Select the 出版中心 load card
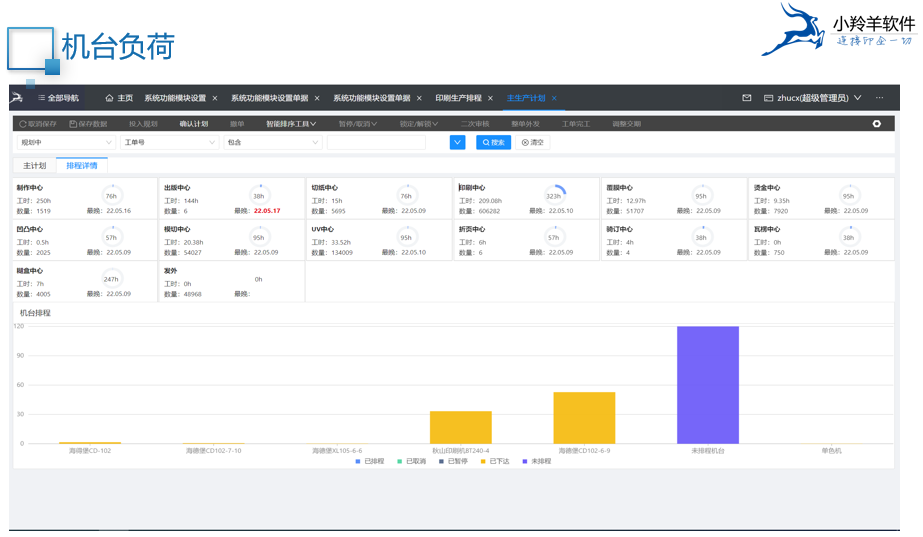Image resolution: width=923 pixels, height=537 pixels. tap(231, 198)
